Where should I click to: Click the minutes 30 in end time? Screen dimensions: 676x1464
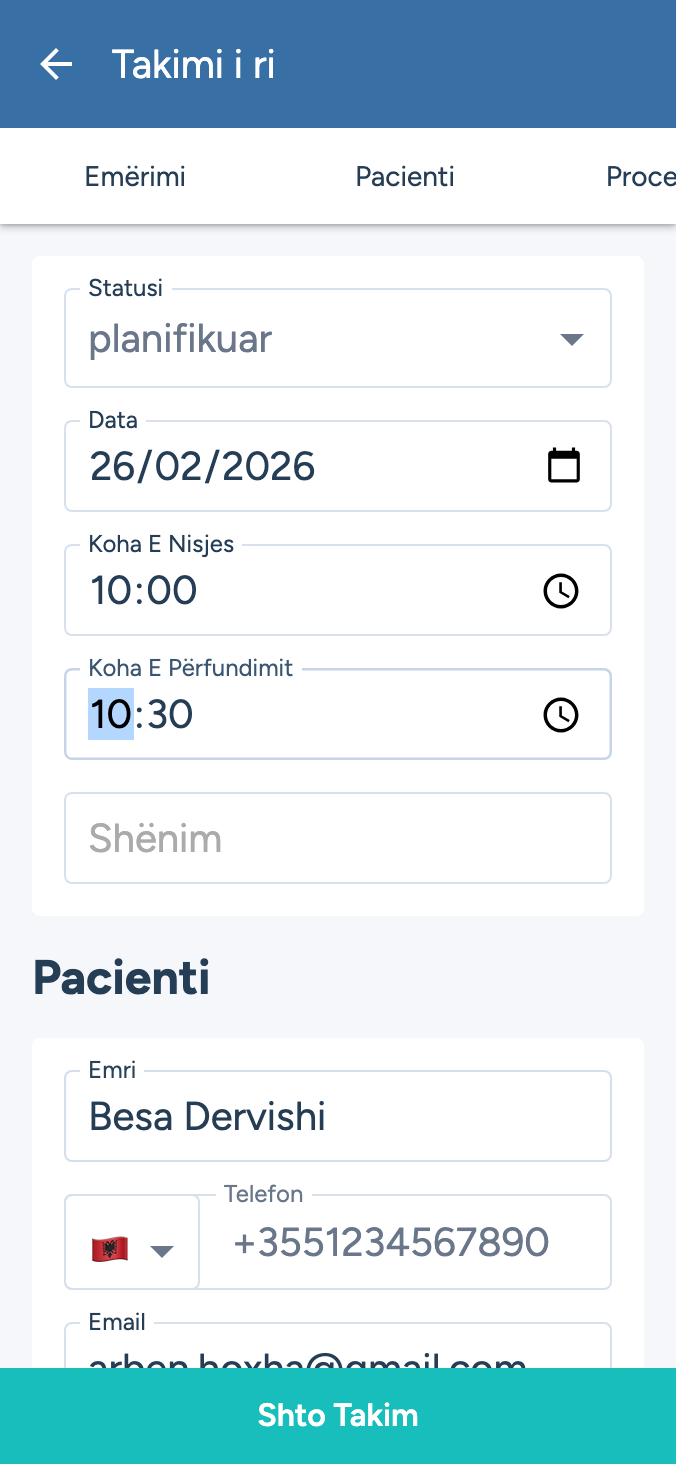coord(170,715)
